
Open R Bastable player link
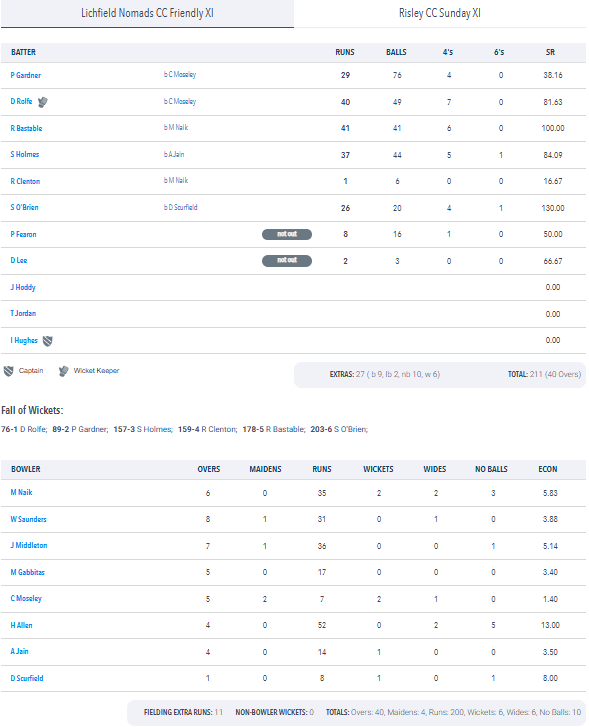coord(26,128)
